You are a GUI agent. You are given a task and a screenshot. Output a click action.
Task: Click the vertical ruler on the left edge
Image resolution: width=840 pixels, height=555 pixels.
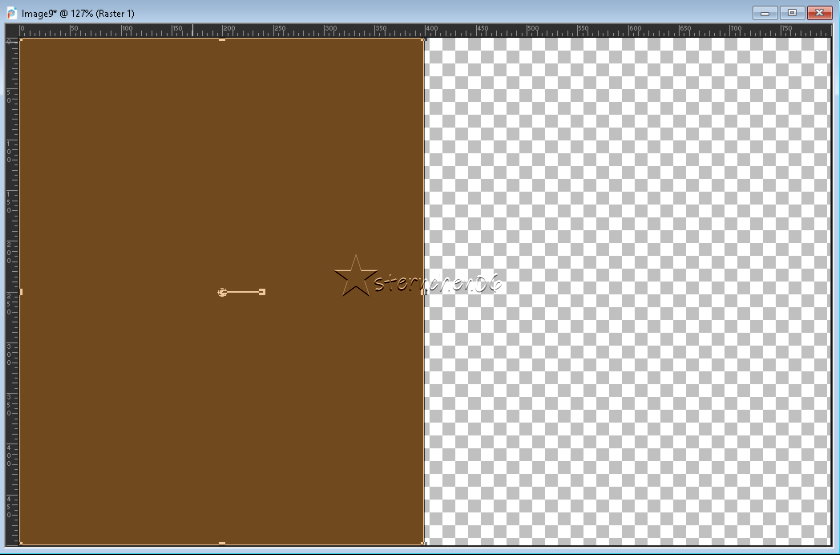(12, 291)
